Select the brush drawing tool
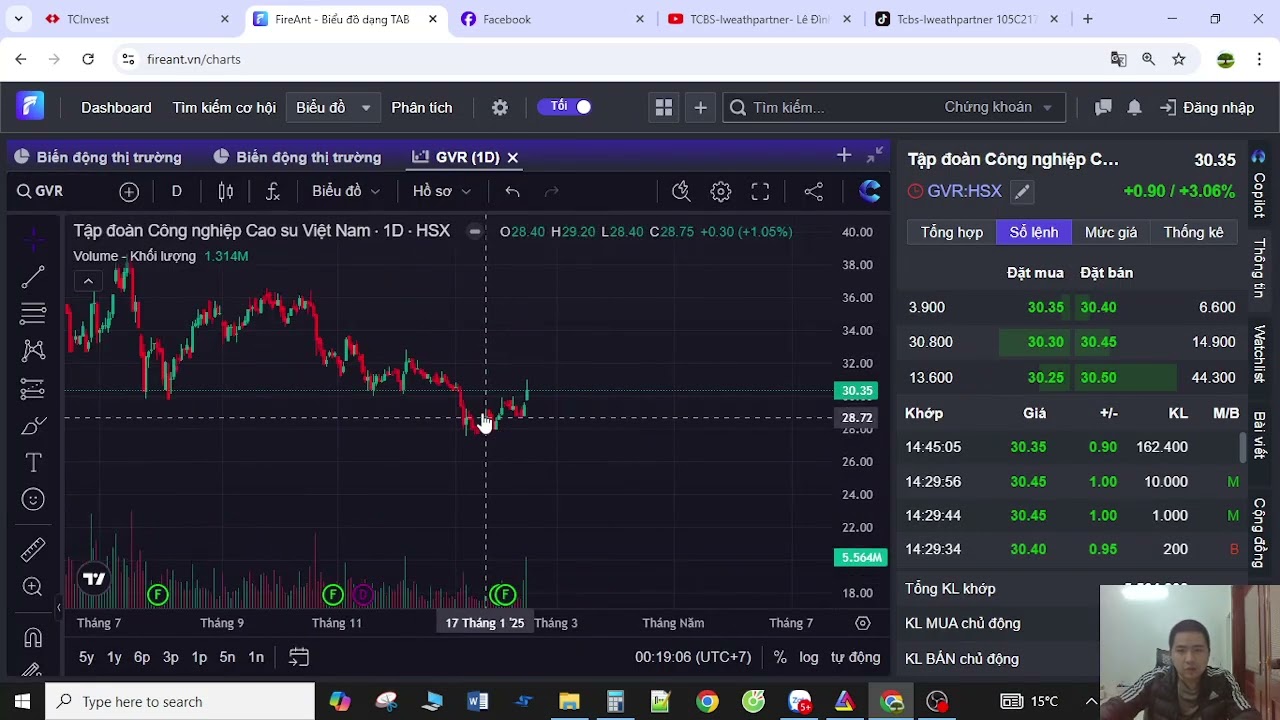The image size is (1280, 720). tap(33, 426)
